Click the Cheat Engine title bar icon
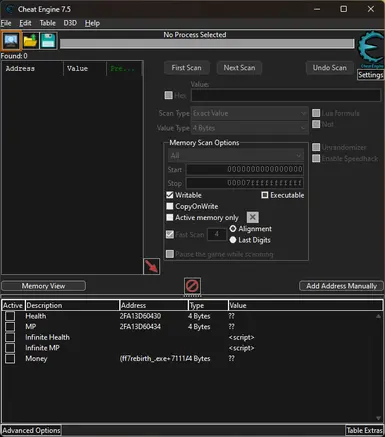The width and height of the screenshot is (385, 437). pyautogui.click(x=10, y=9)
